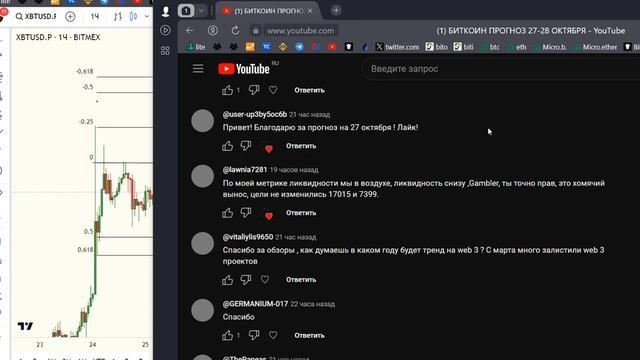The height and width of the screenshot is (360, 640).
Task: Open TradingView bar-style indicator icon
Action: (118, 16)
